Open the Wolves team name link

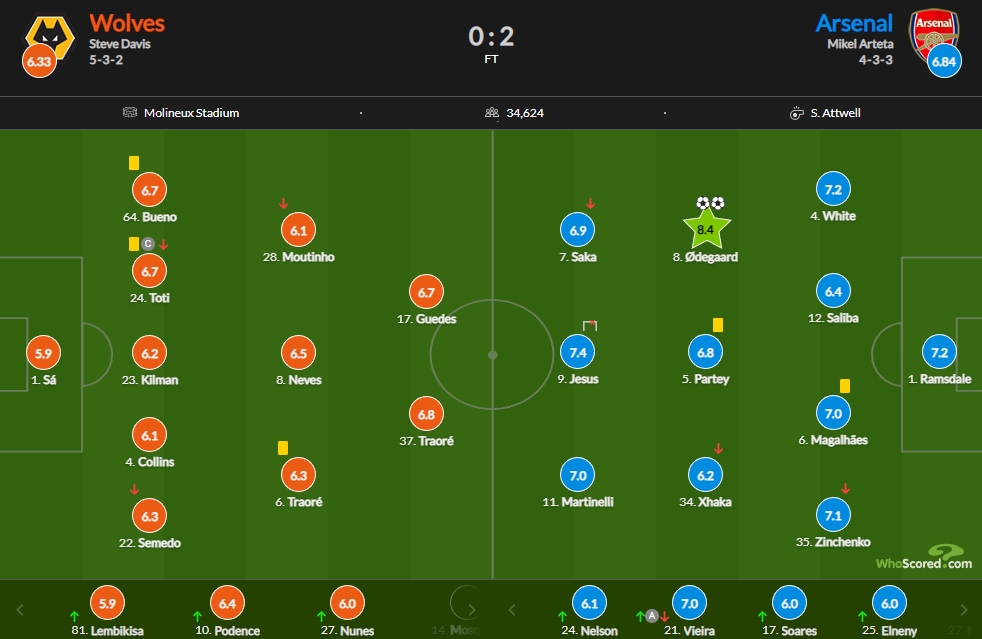[x=127, y=23]
